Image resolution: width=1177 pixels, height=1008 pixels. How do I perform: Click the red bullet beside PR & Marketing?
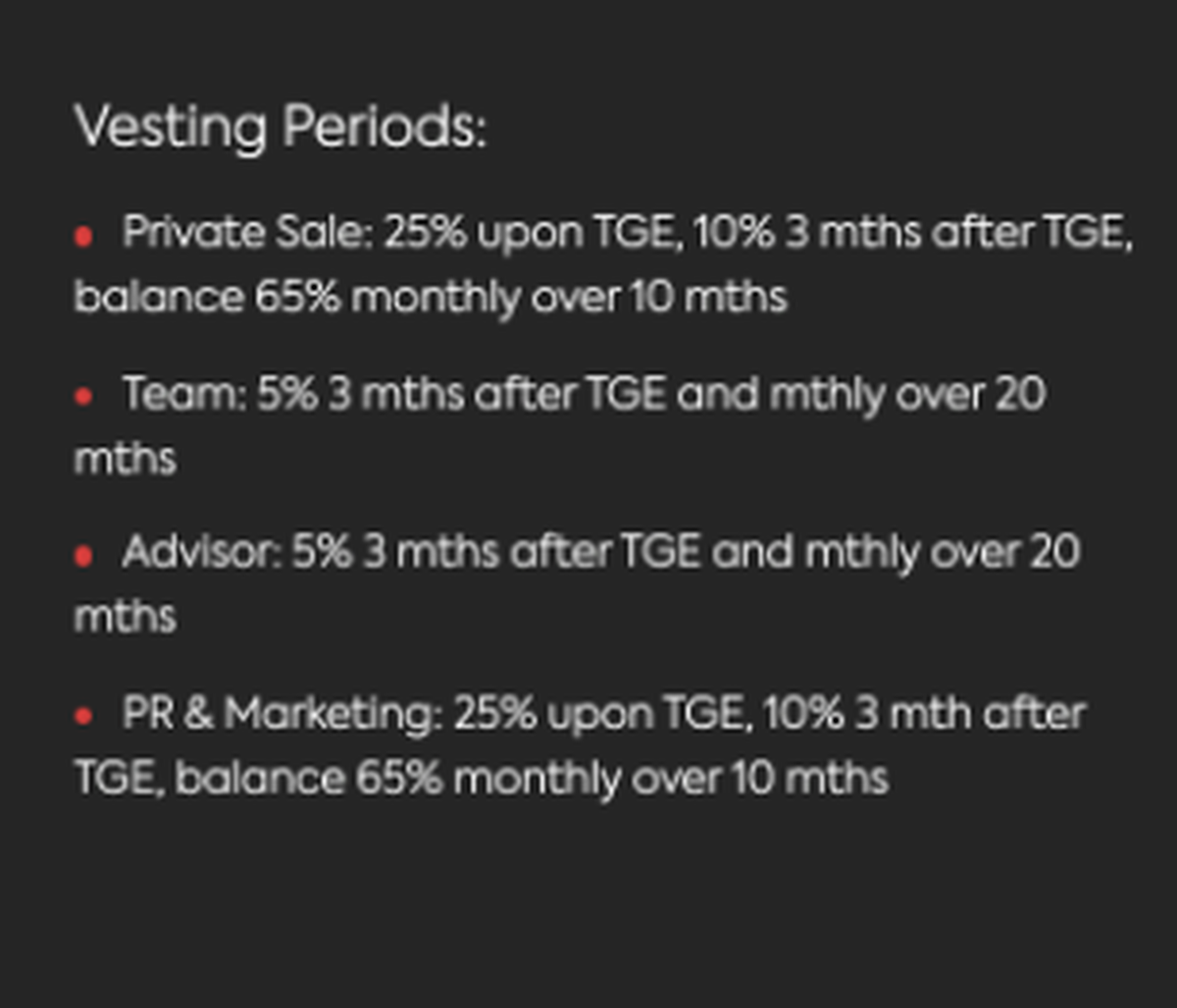coord(83,716)
